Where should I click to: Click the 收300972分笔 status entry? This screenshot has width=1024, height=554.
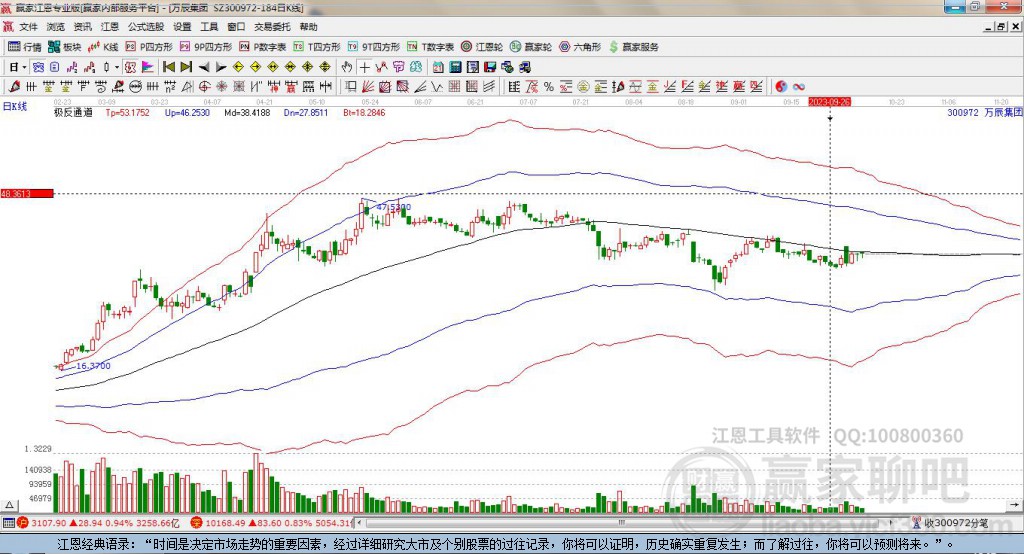click(x=951, y=523)
